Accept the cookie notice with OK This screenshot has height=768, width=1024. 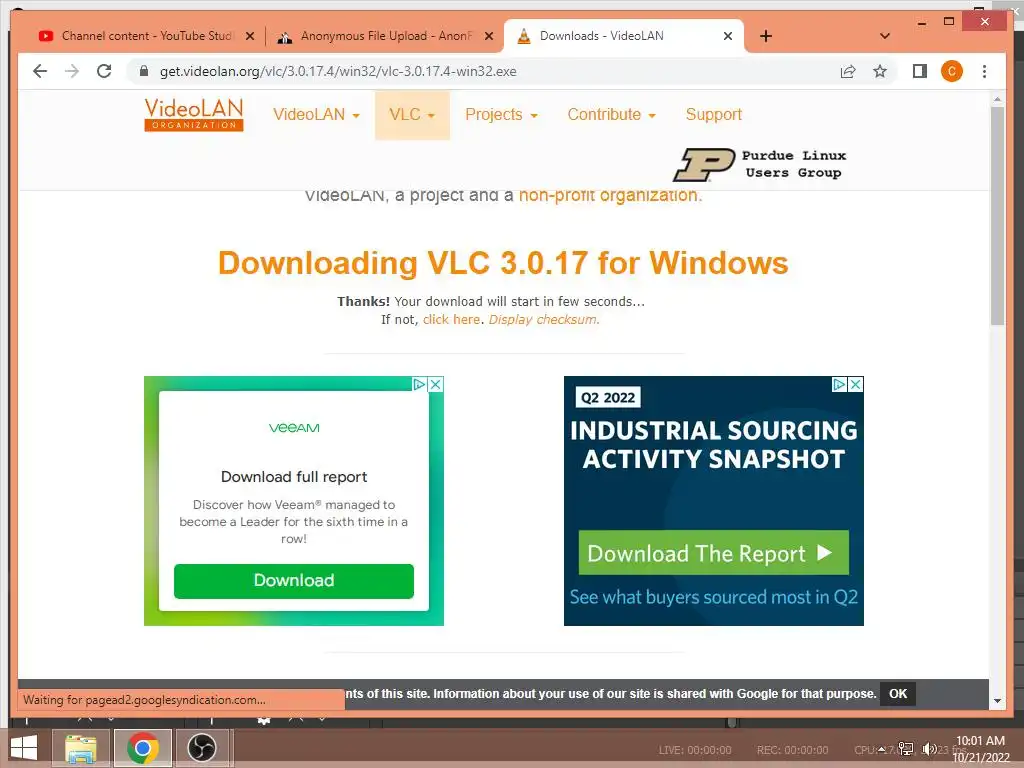coord(898,694)
